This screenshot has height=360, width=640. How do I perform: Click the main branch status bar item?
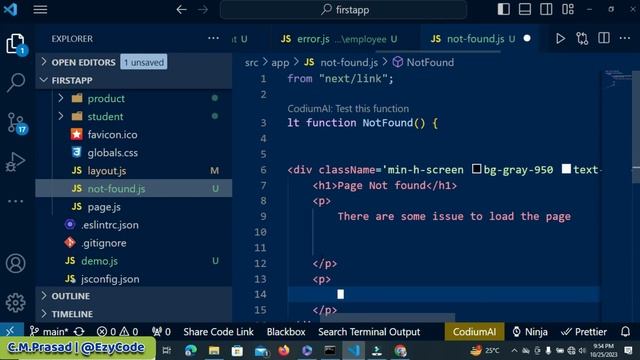click(49, 331)
